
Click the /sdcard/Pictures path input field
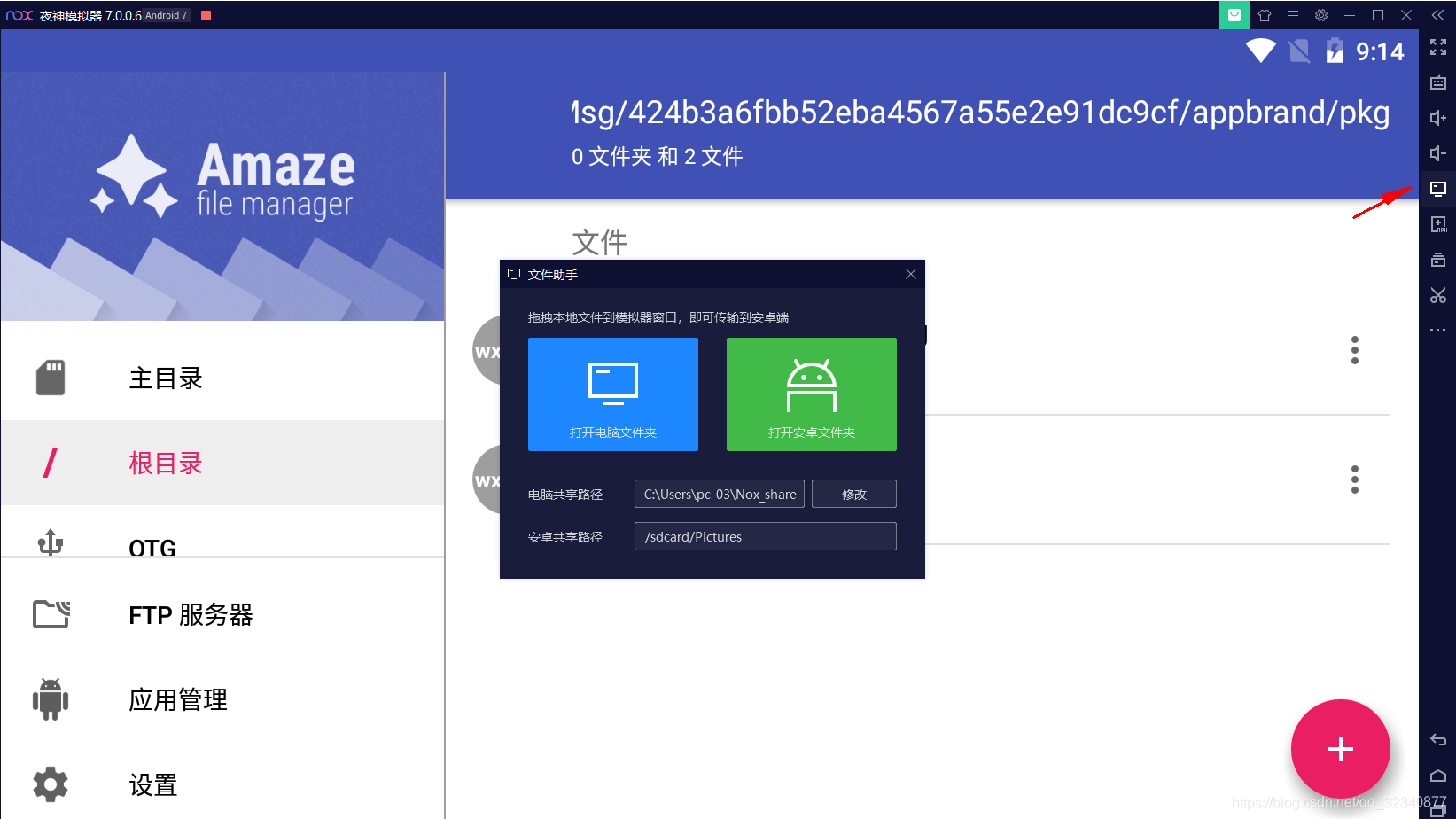[764, 536]
